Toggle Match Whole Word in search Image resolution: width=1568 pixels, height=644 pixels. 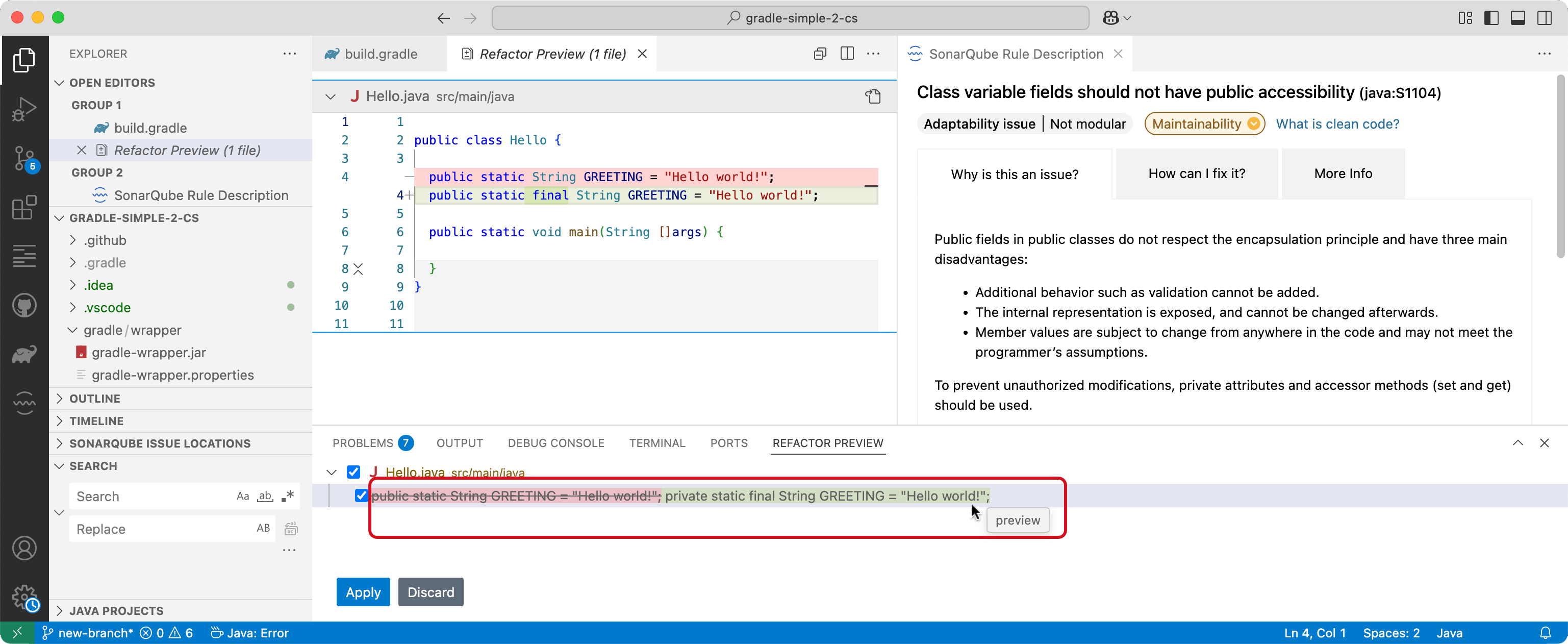(265, 496)
